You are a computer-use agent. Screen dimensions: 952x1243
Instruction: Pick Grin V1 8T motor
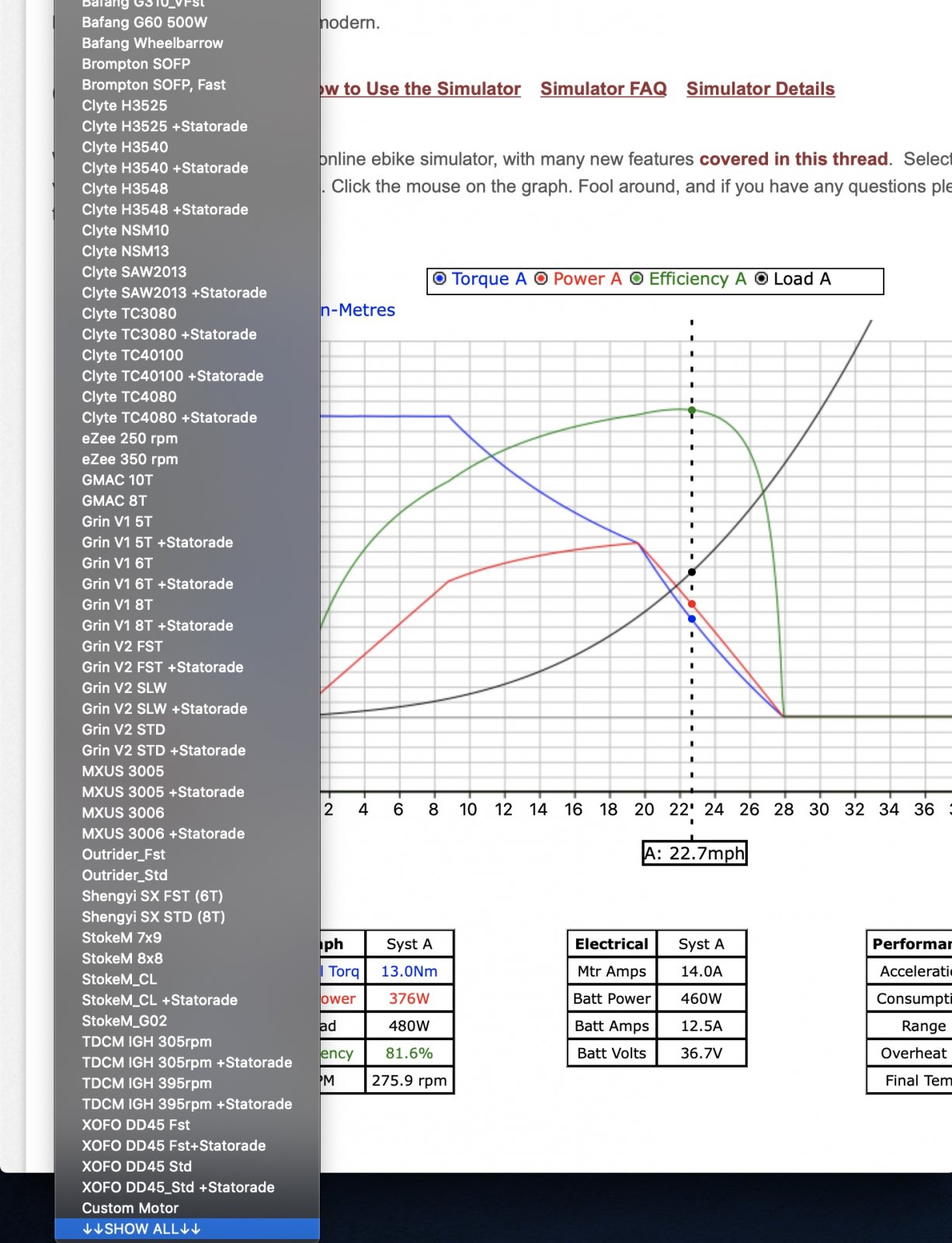(x=187, y=604)
